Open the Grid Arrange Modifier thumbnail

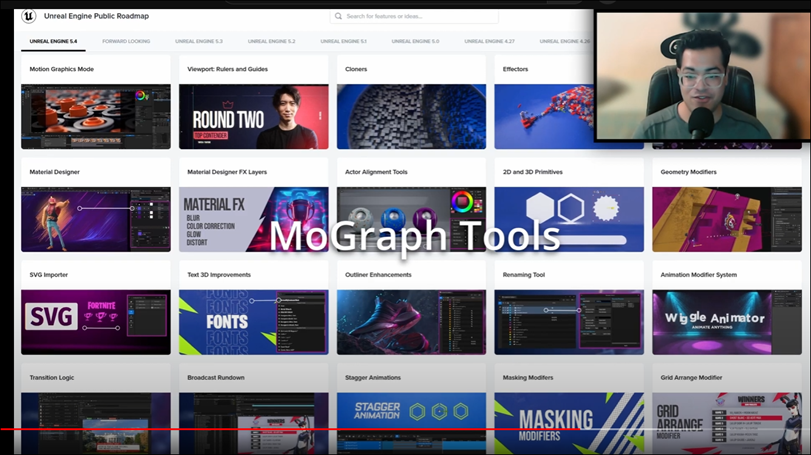tap(727, 423)
